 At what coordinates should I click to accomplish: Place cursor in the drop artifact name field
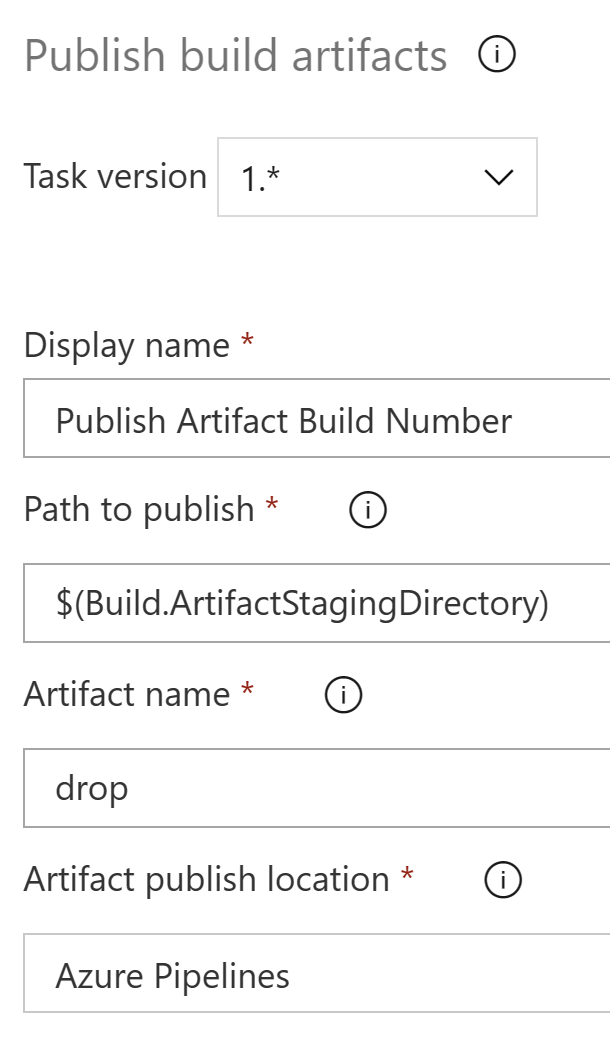point(317,788)
